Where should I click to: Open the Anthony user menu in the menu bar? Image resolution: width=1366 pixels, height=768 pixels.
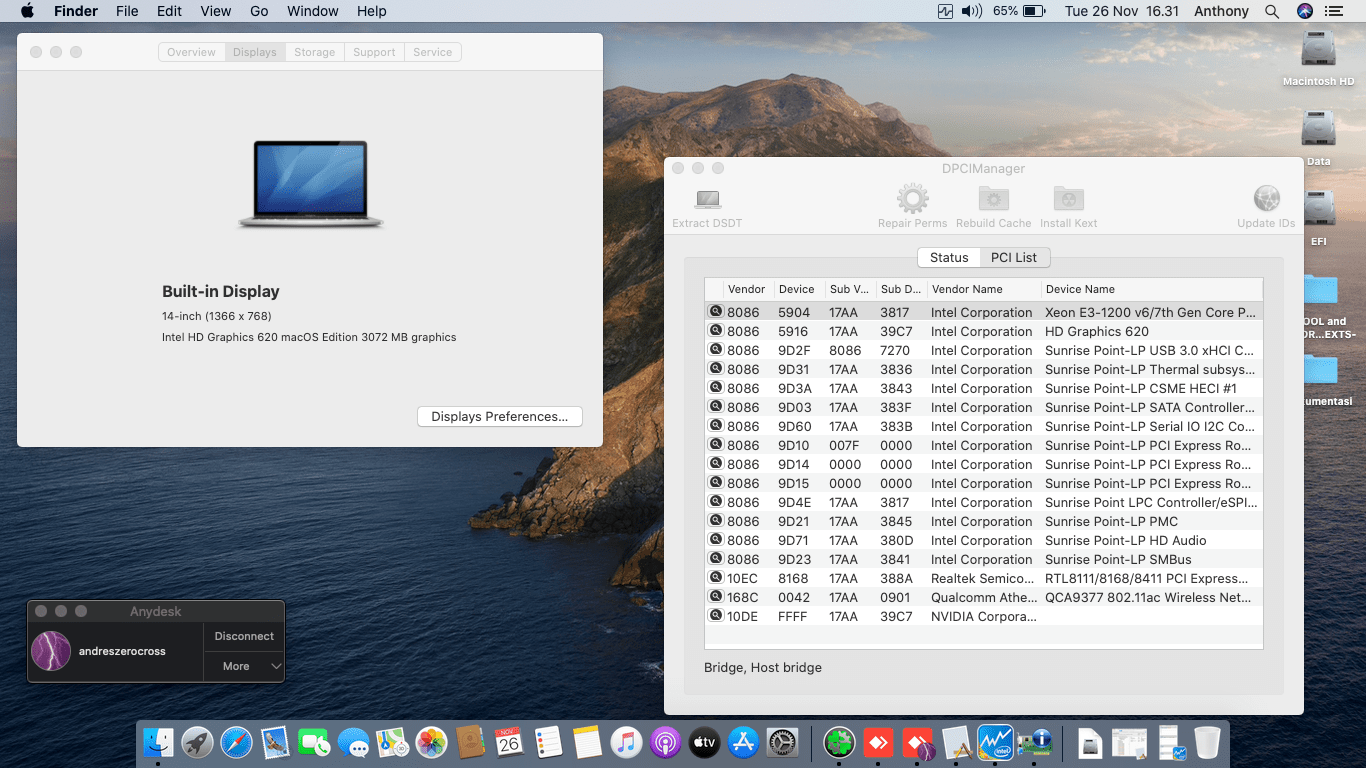point(1221,11)
